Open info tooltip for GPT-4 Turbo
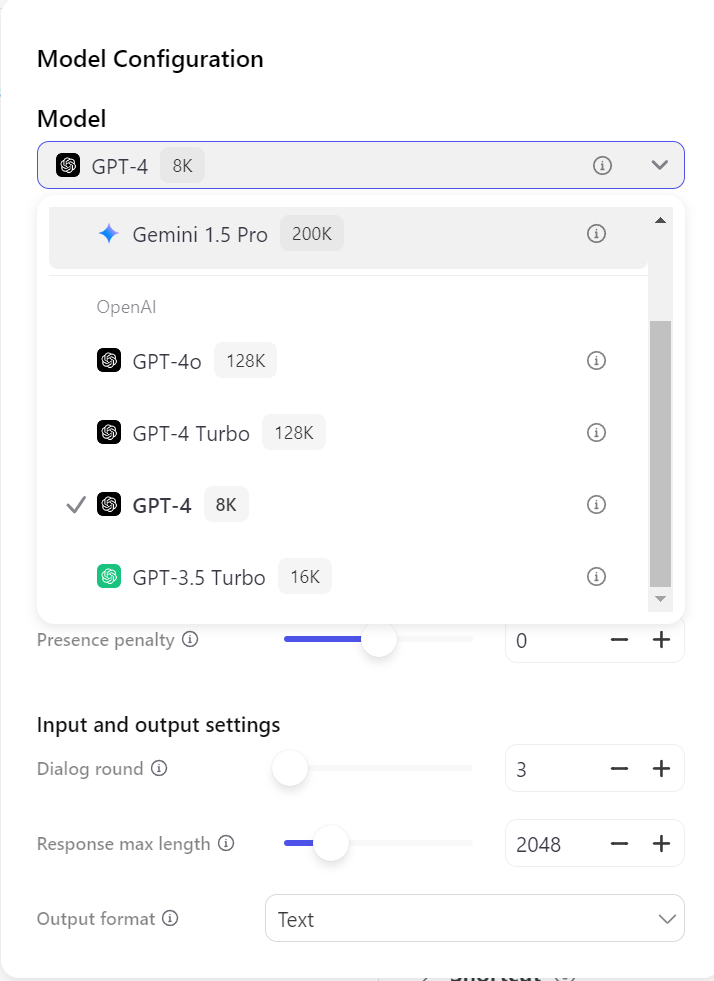The image size is (714, 981). [x=596, y=432]
